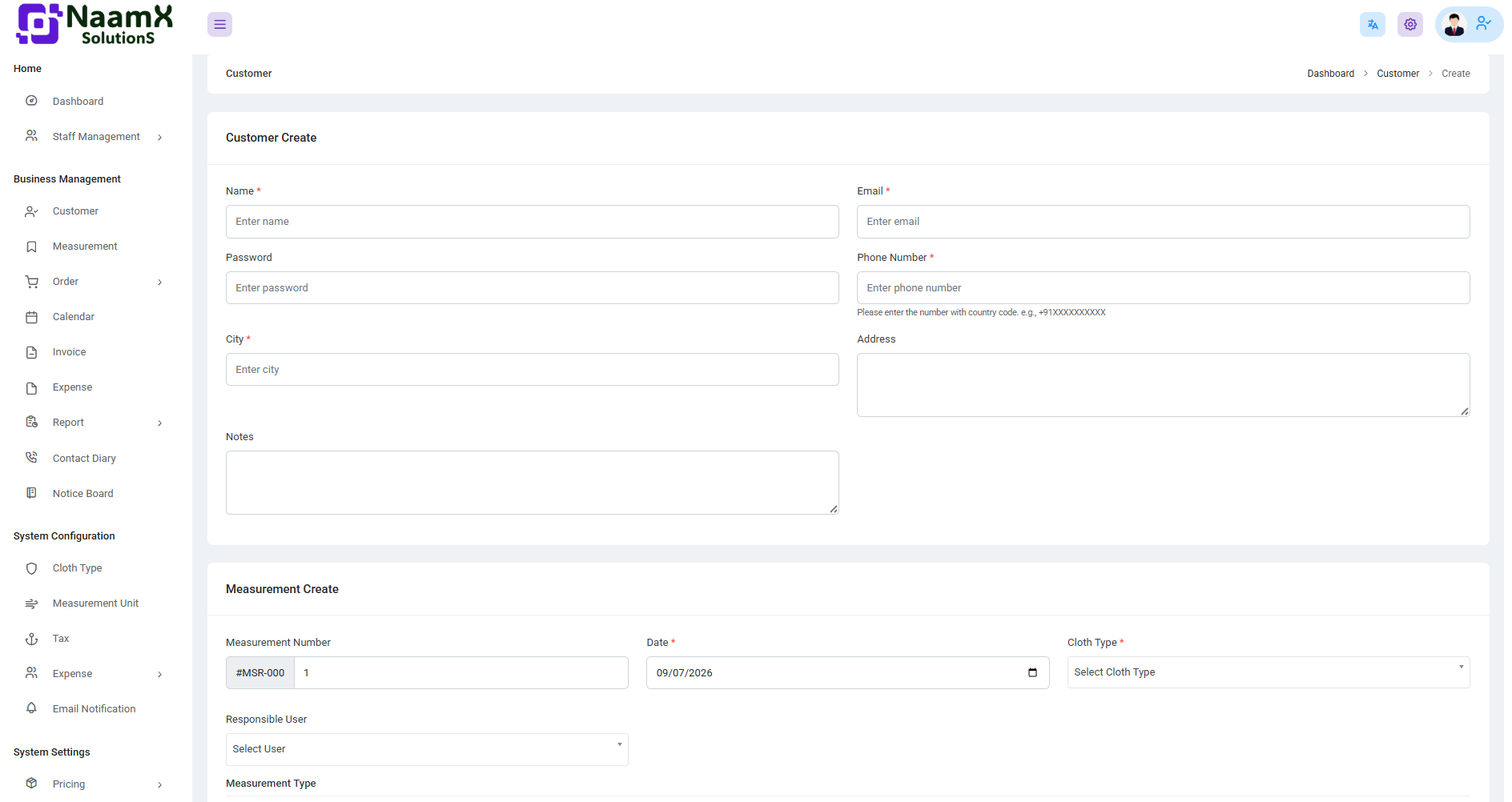
Task: Focus the Enter name field
Action: [532, 222]
